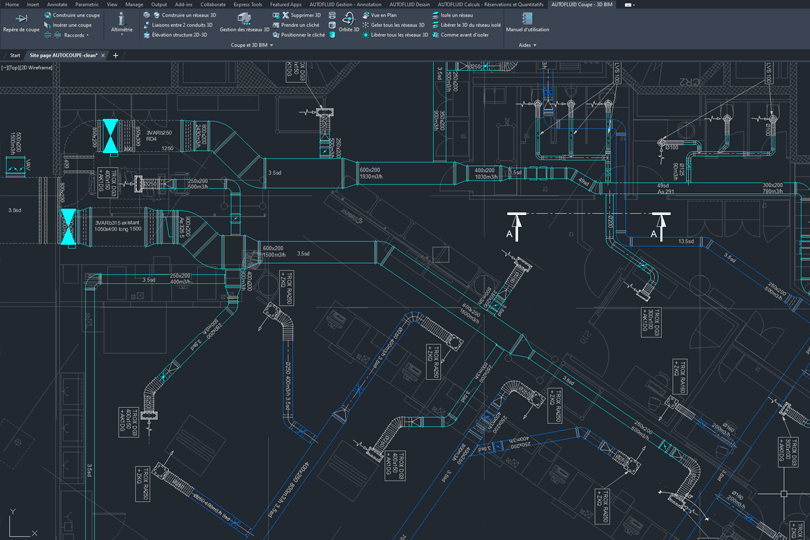Viewport: 810px width, 540px height.
Task: Open Gestion des réseaux 3D
Action: coord(244,20)
